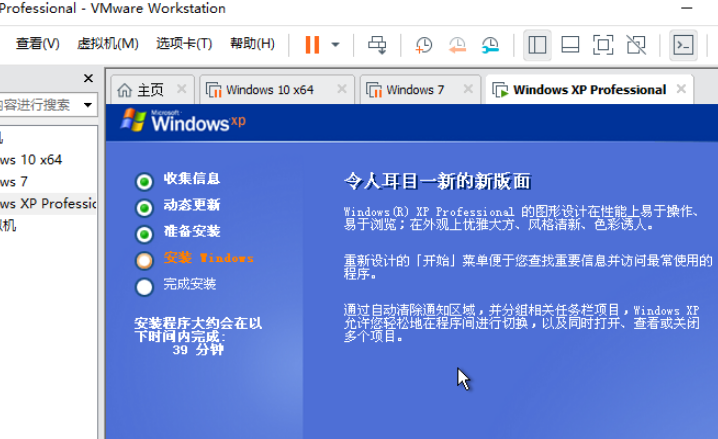718x439 pixels.
Task: Open the console view icon
Action: (x=684, y=45)
